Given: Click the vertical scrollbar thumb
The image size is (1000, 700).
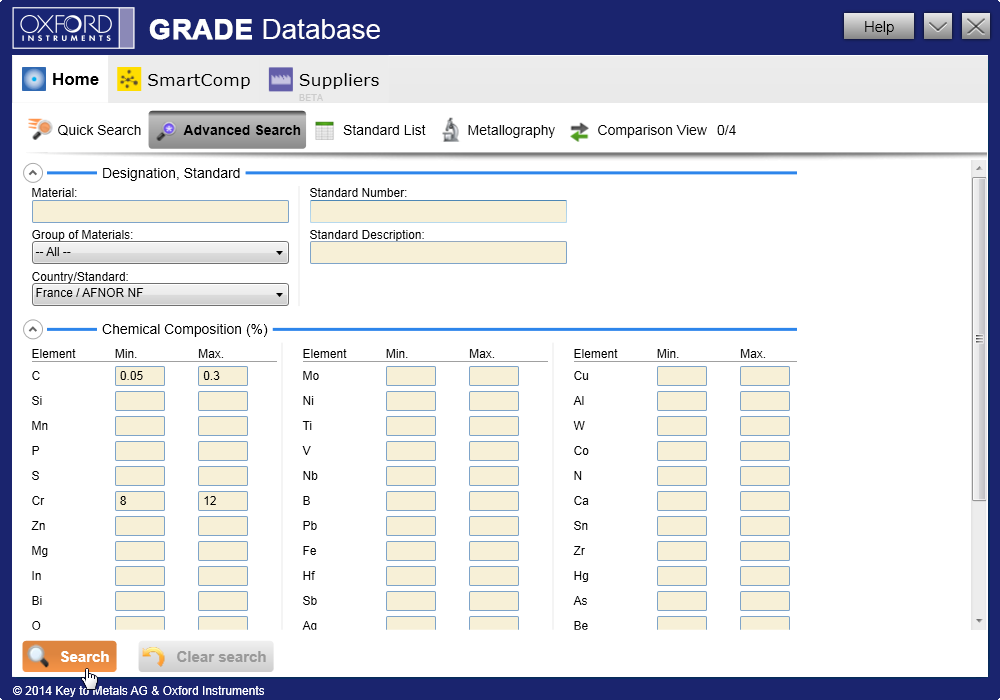Looking at the screenshot, I should tap(979, 339).
